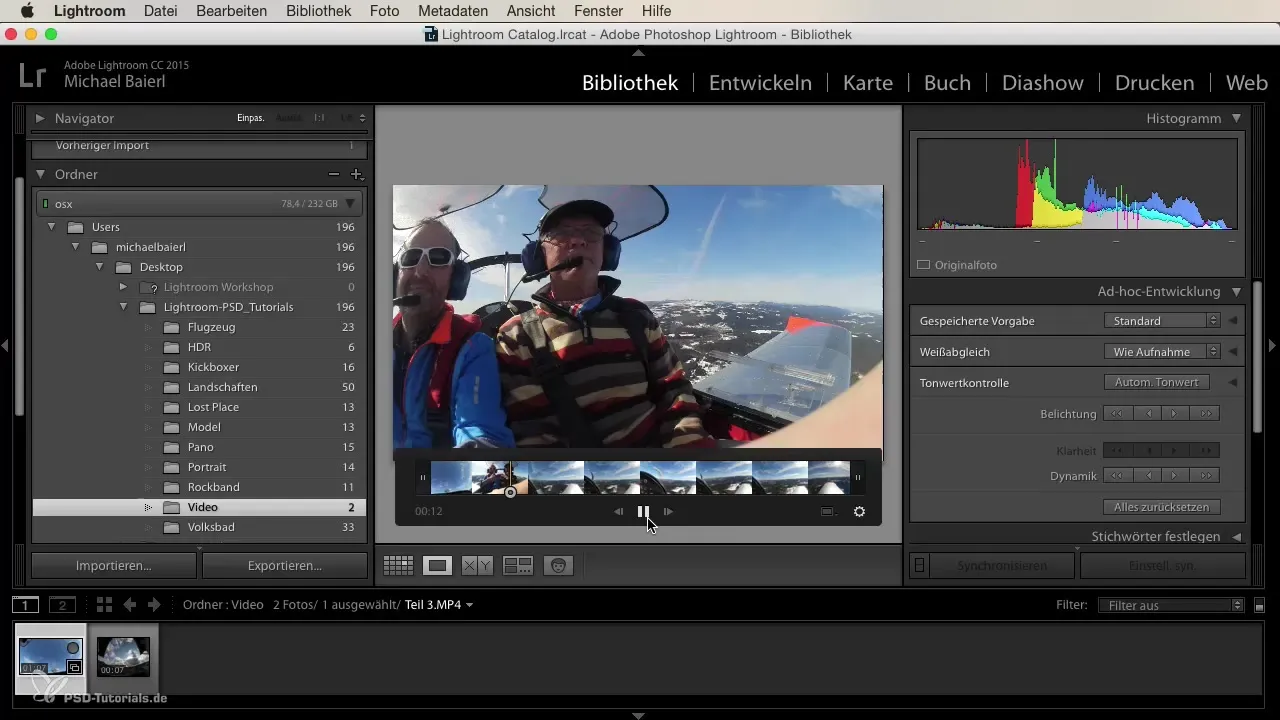Screen dimensions: 1280x720
Task: Collapse the Histogramm panel
Action: 1237,118
